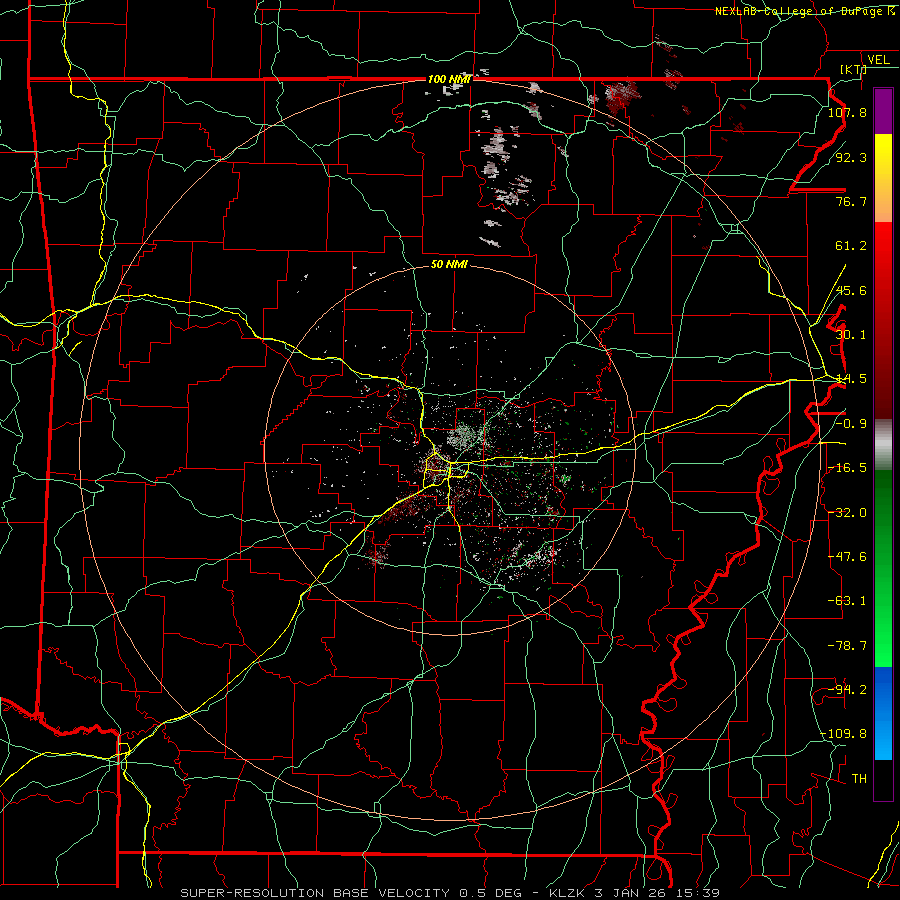Screen dimensions: 900x900
Task: Click the KLZK radar site center on the map
Action: [450, 449]
